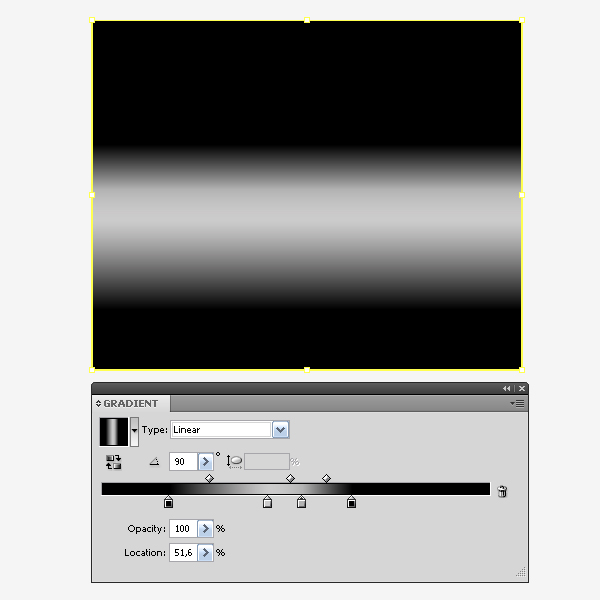The height and width of the screenshot is (600, 600).
Task: Click the panel resize grip corner
Action: [x=521, y=572]
